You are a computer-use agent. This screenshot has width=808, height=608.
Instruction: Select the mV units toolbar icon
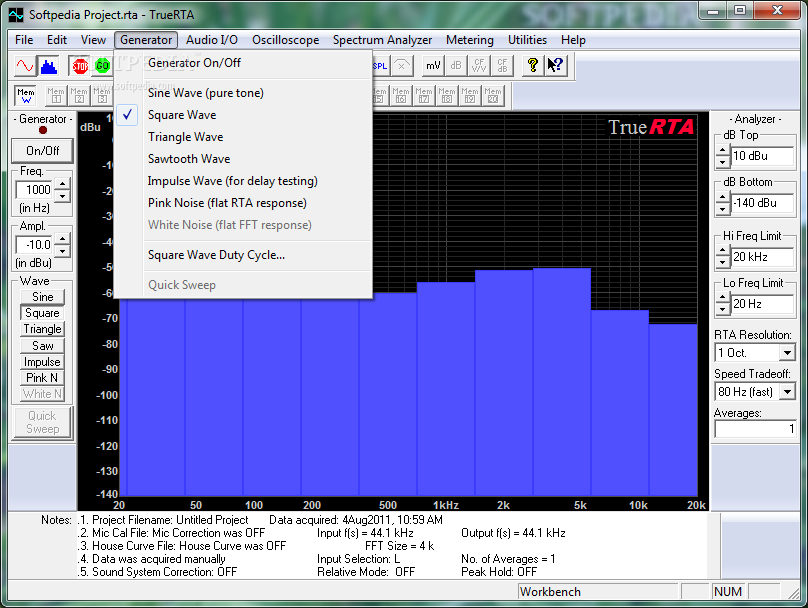point(433,66)
